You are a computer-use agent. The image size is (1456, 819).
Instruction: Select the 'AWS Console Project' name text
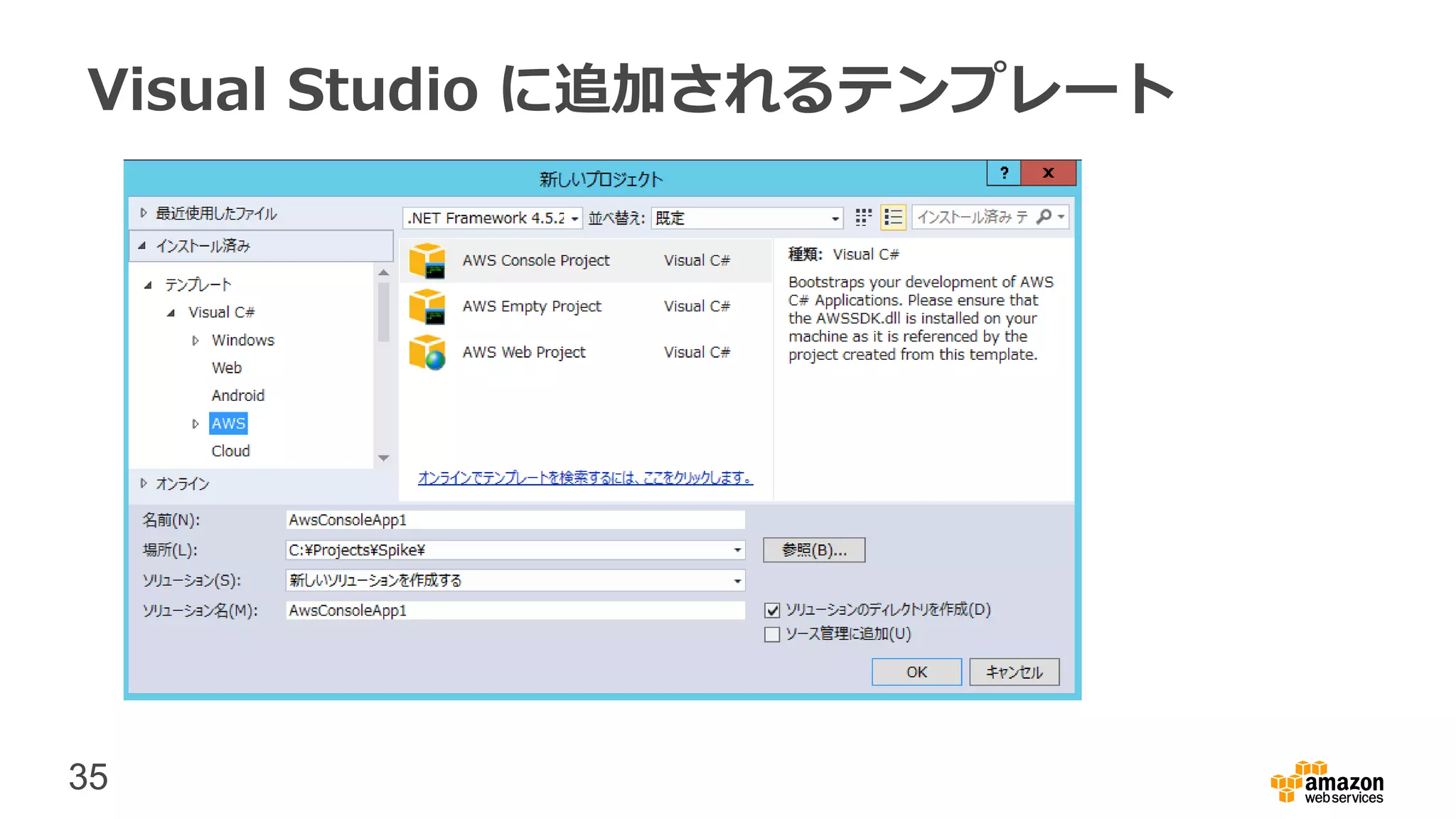coord(536,261)
